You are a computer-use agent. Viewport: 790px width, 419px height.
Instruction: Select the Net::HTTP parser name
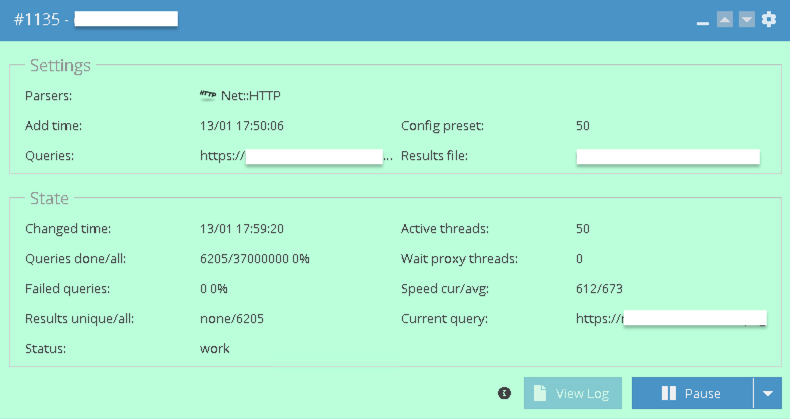tap(251, 96)
